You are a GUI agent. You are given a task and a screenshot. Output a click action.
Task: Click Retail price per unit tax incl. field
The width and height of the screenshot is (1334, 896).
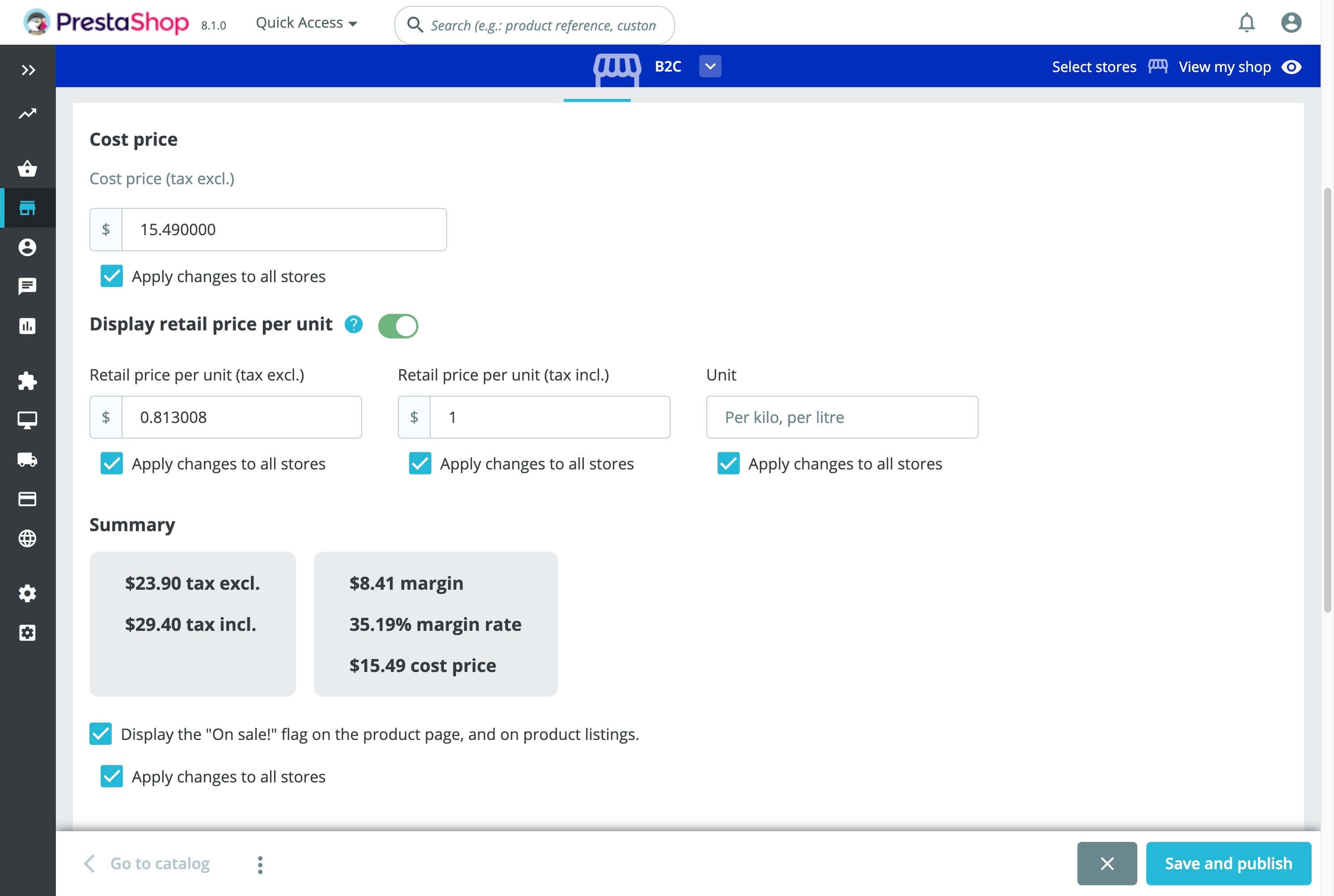[549, 417]
